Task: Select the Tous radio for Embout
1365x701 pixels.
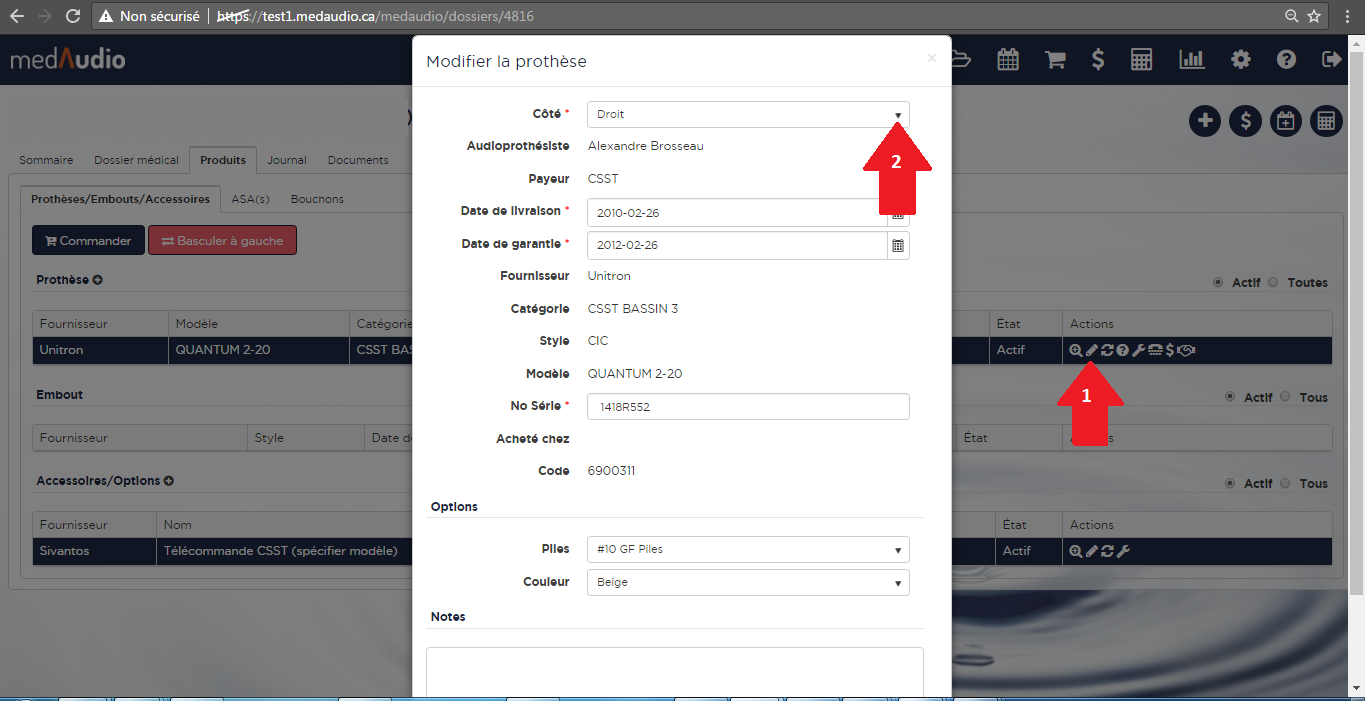Action: (x=1285, y=397)
